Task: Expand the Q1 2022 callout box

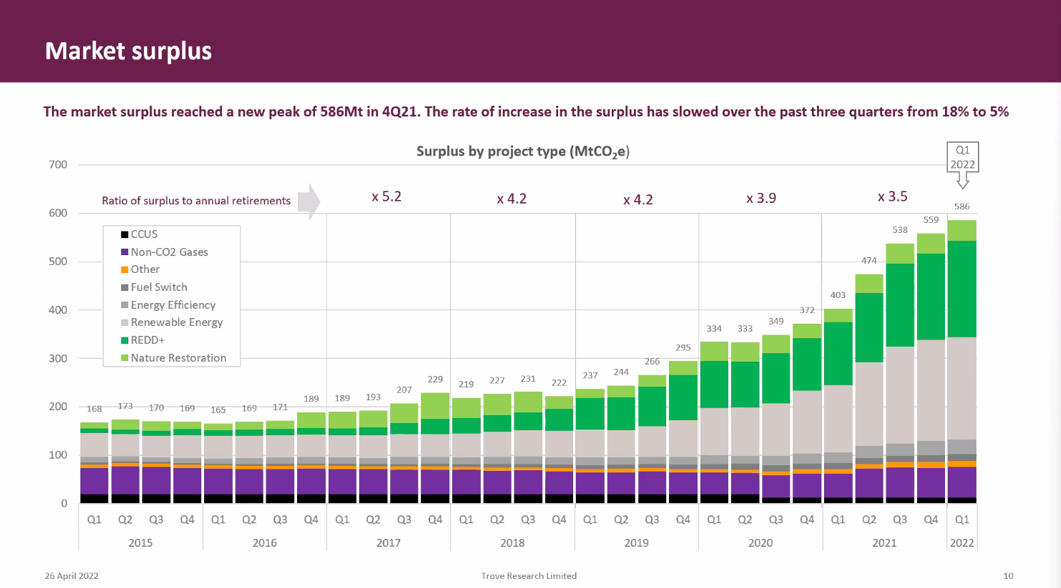Action: coord(963,157)
